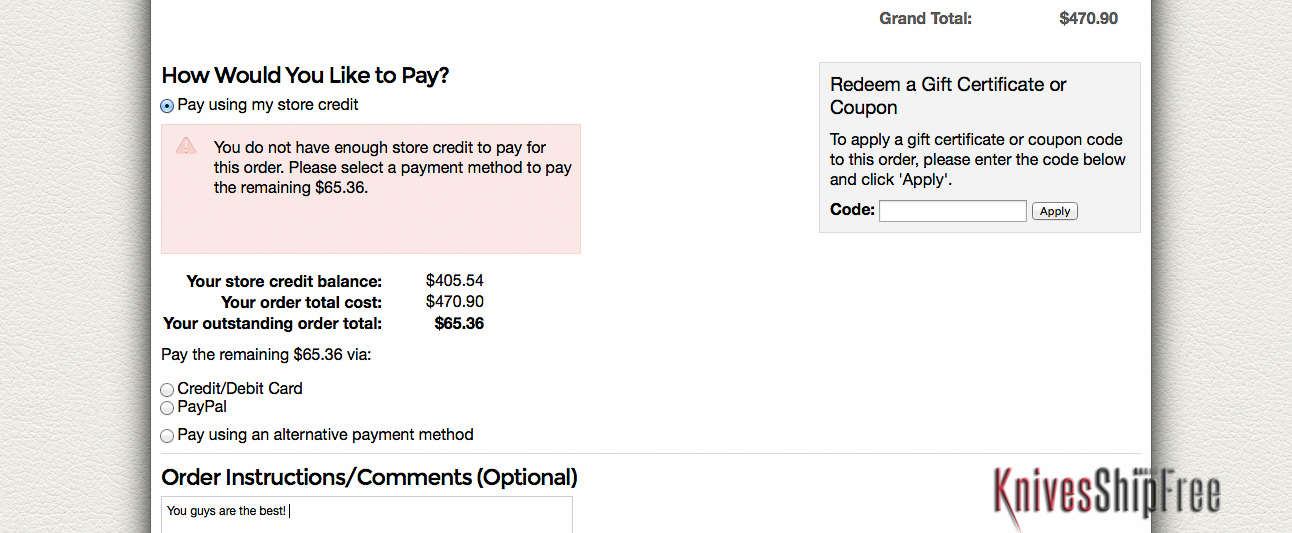Screen dimensions: 1292x533
Task: Click the Redeem a Gift Certificate heading
Action: pyautogui.click(x=948, y=96)
